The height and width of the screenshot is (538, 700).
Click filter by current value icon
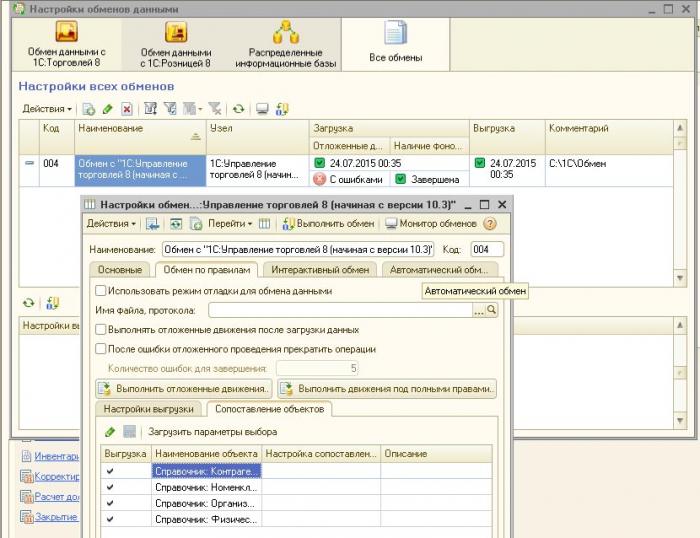(x=170, y=108)
